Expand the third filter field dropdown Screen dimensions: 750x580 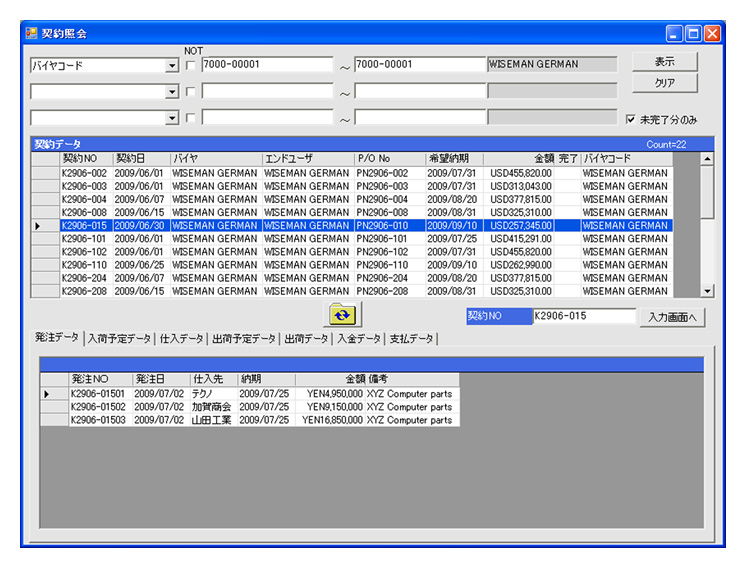(x=172, y=118)
